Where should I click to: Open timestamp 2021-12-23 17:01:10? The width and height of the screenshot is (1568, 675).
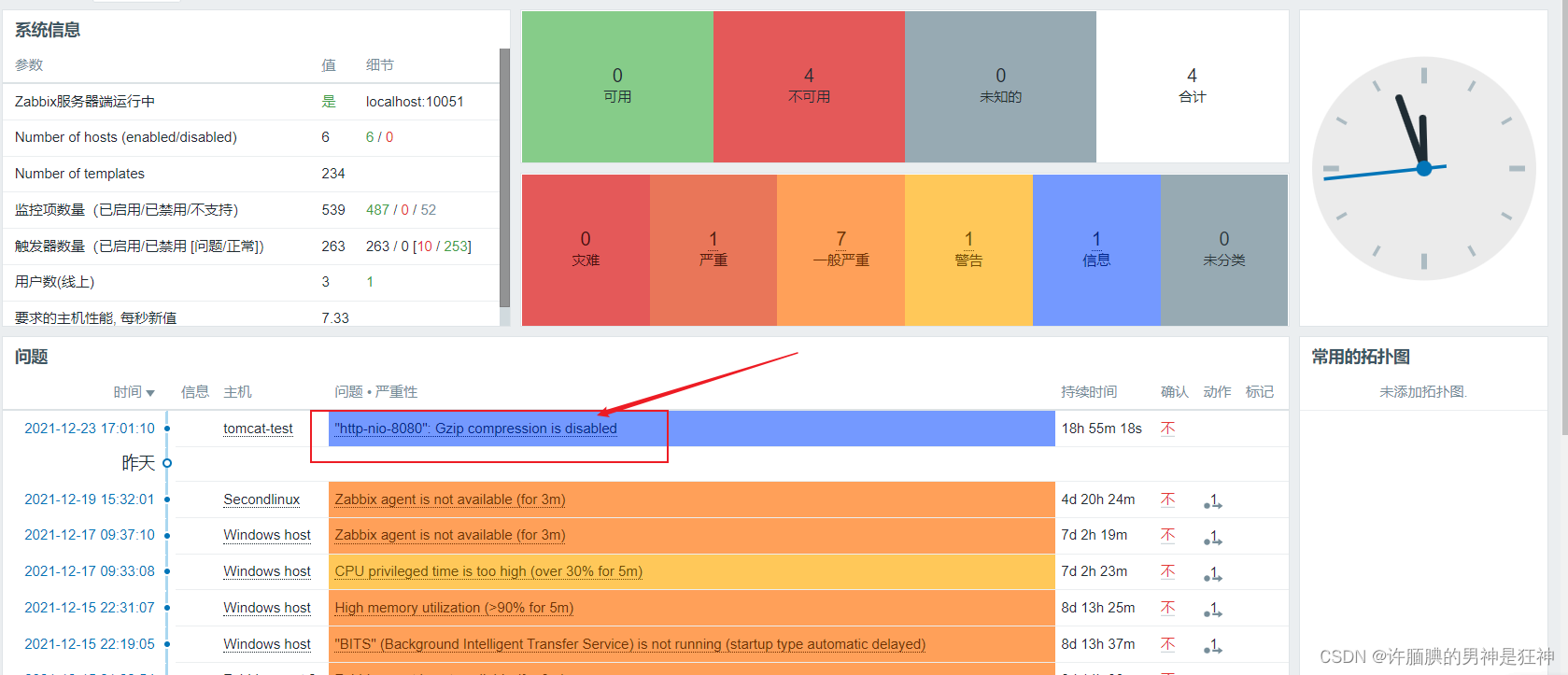[x=90, y=429]
